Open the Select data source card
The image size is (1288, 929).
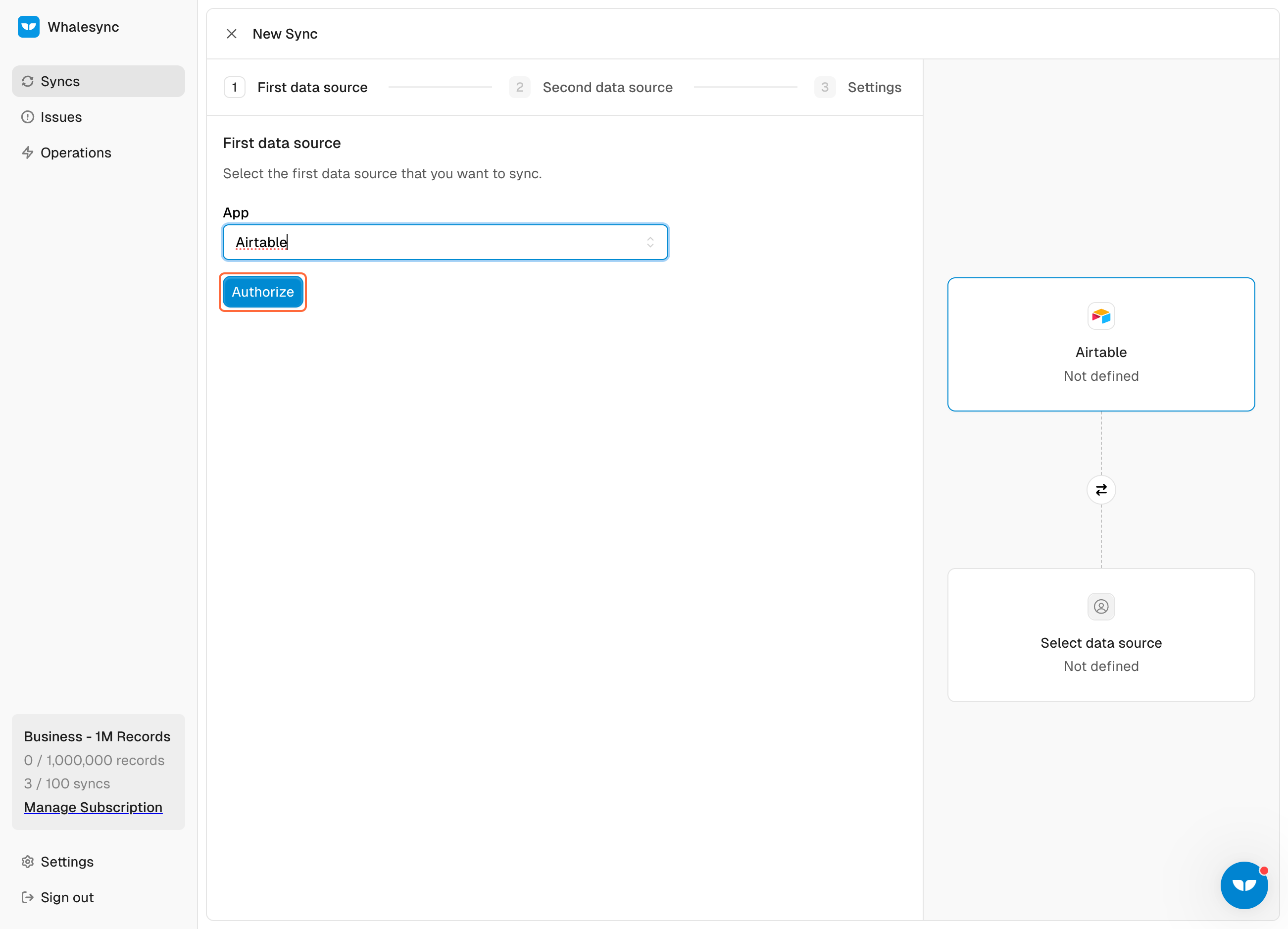coord(1101,635)
